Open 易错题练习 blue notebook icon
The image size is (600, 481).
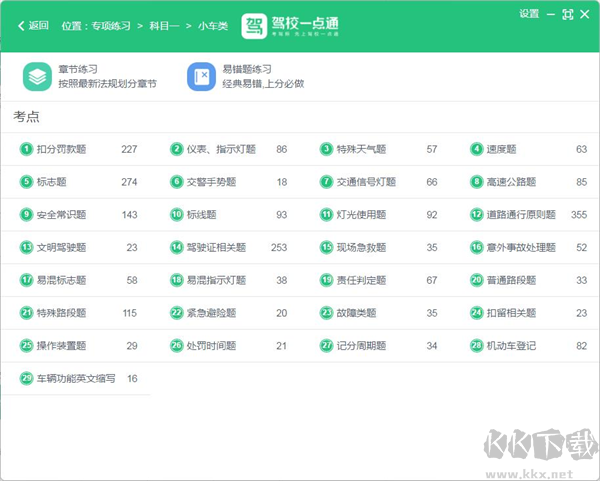coord(201,77)
